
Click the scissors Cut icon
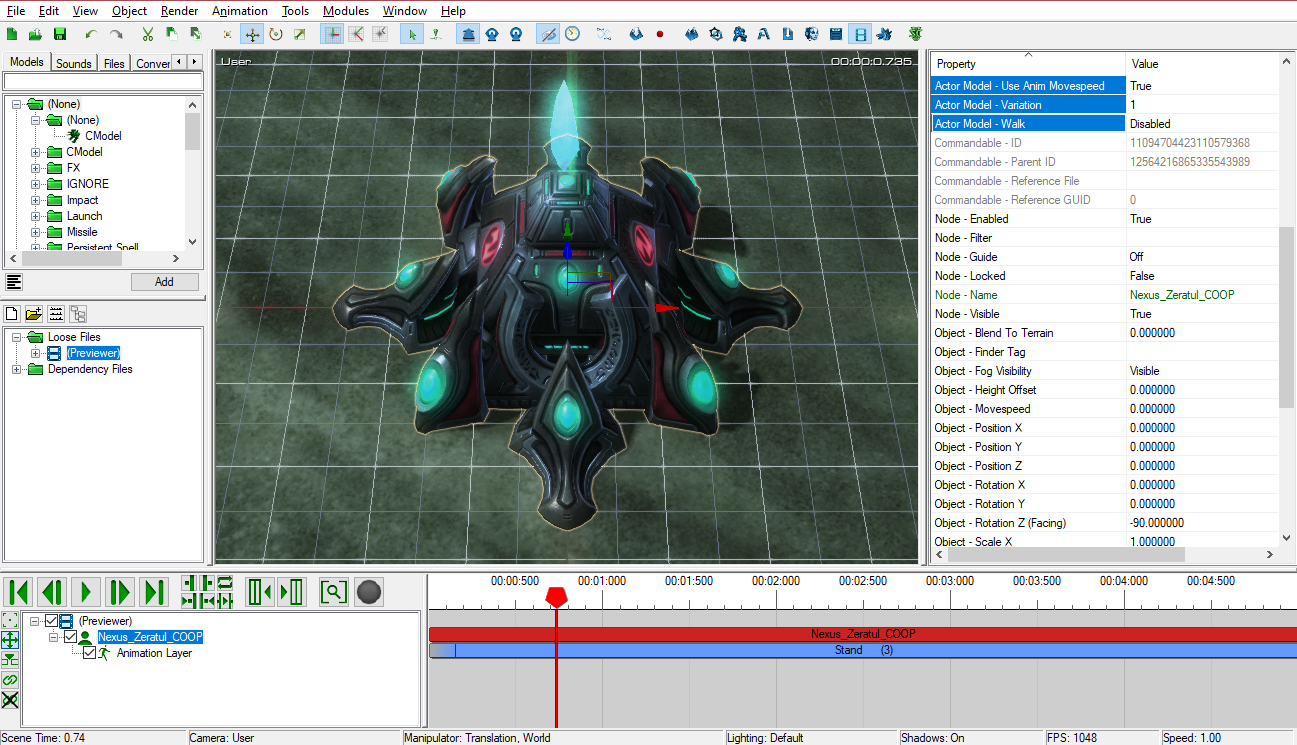[x=148, y=34]
